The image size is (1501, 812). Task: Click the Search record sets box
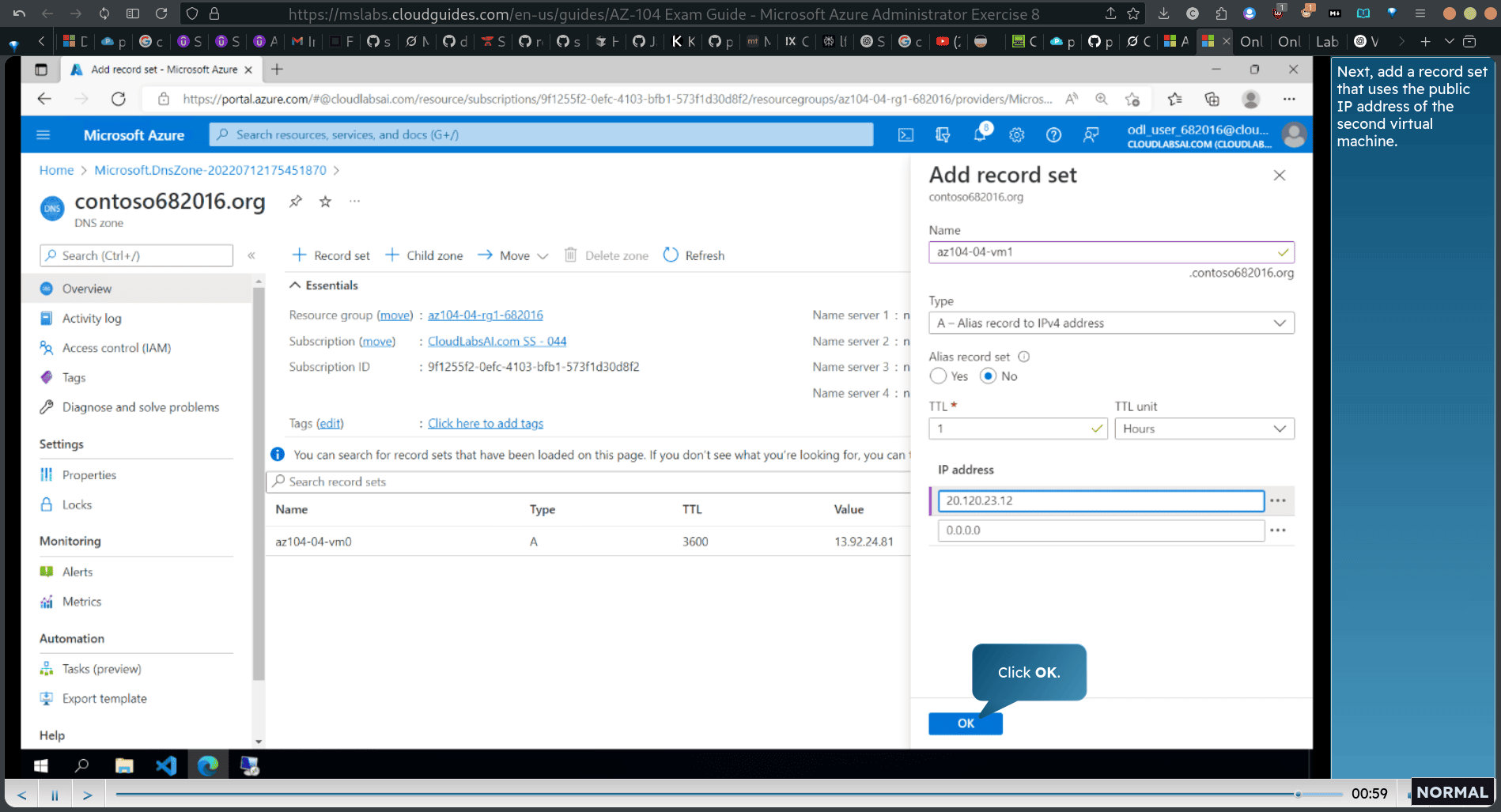pos(588,482)
